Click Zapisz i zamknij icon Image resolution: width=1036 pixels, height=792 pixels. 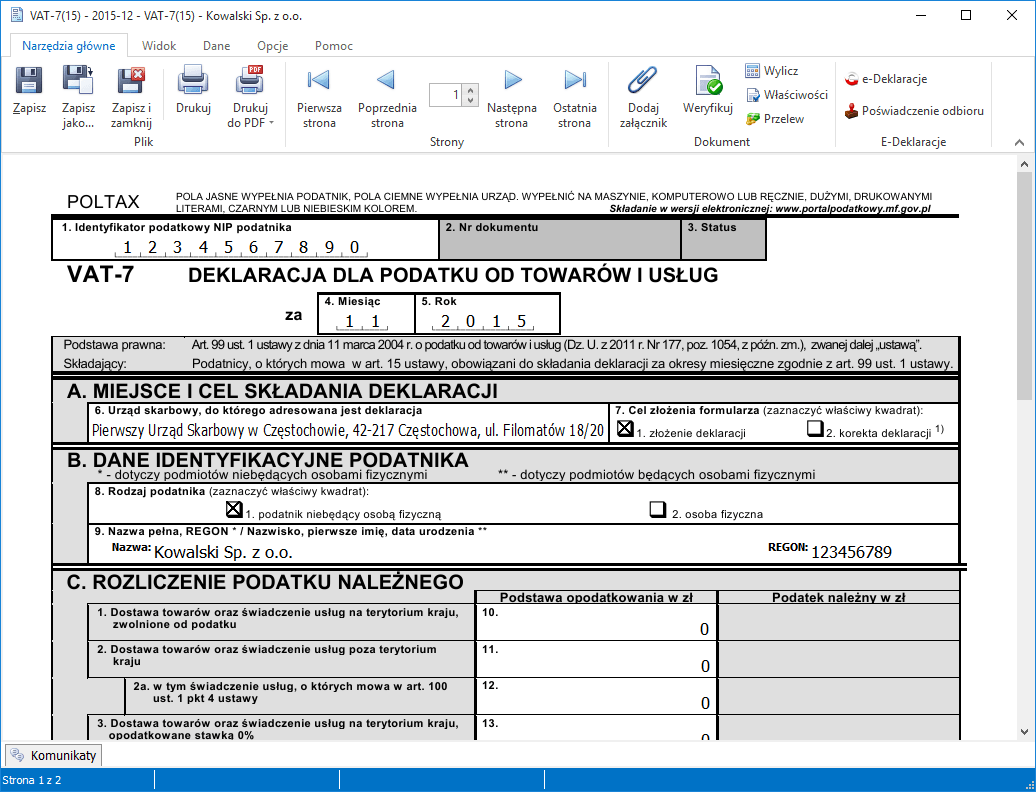131,81
